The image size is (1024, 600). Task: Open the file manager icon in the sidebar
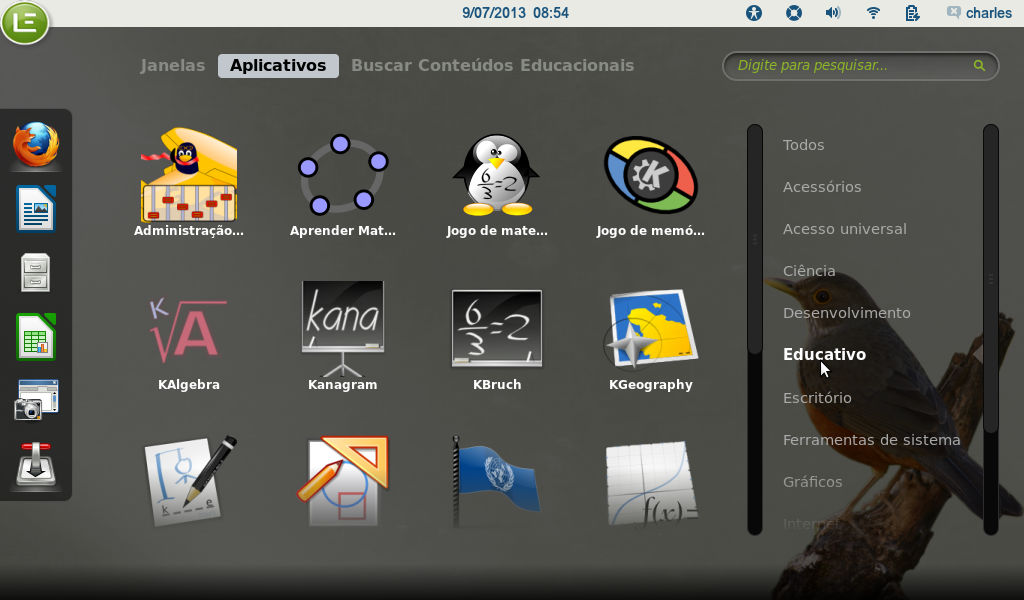35,273
